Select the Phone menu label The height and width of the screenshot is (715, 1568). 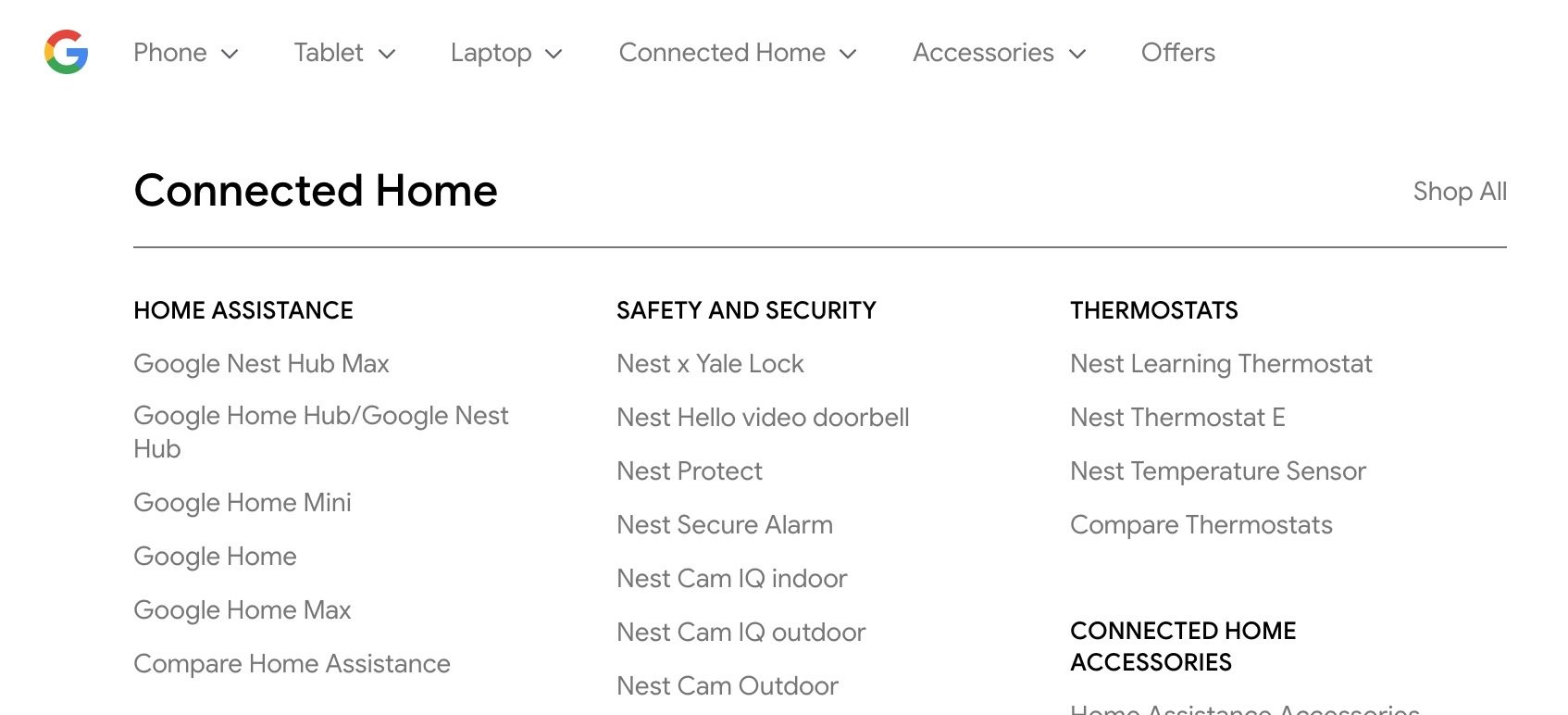(170, 53)
